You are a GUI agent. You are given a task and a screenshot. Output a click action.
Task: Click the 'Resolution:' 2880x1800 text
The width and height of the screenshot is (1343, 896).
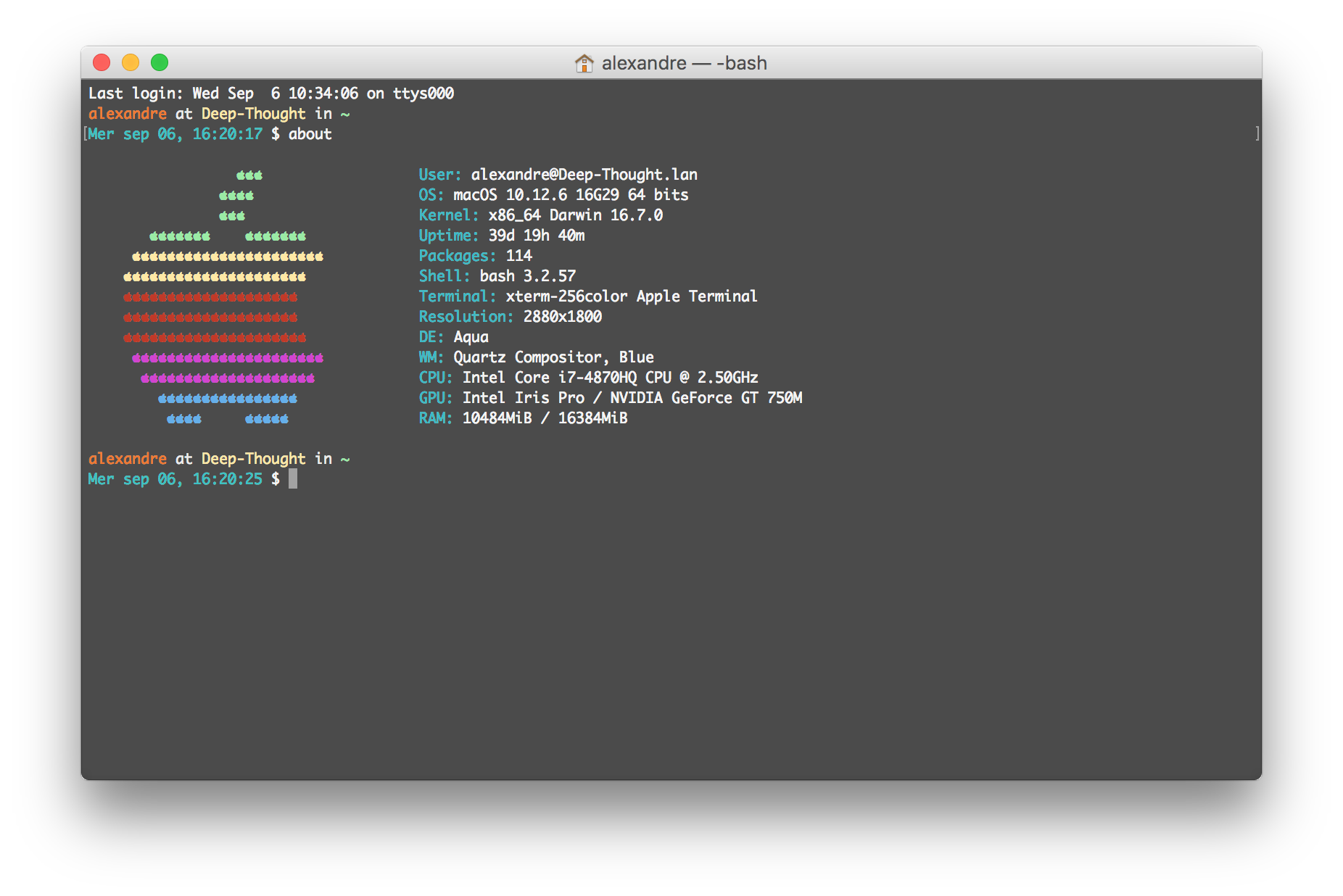click(x=562, y=317)
